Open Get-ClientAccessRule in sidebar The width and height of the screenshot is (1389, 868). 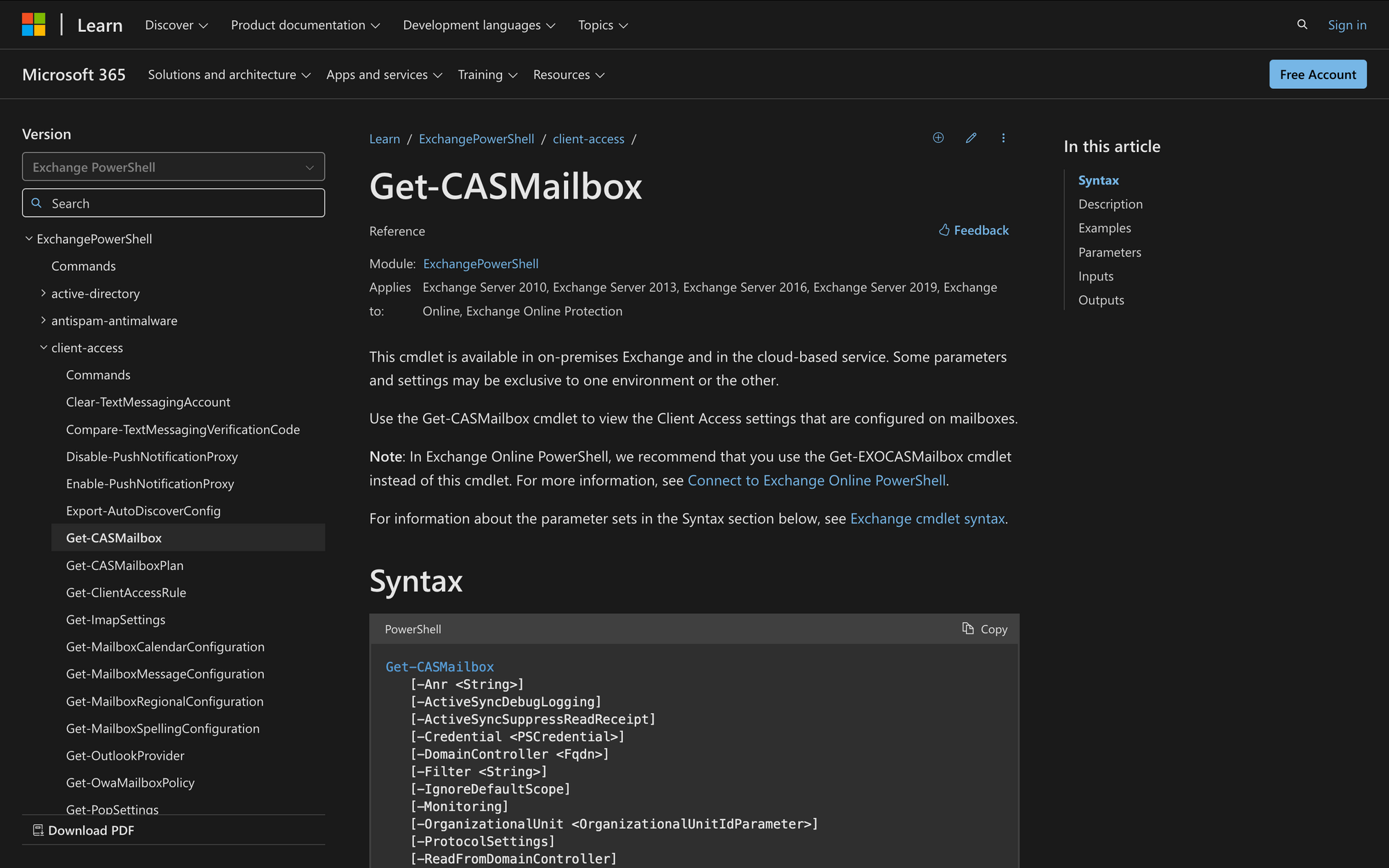click(x=126, y=592)
